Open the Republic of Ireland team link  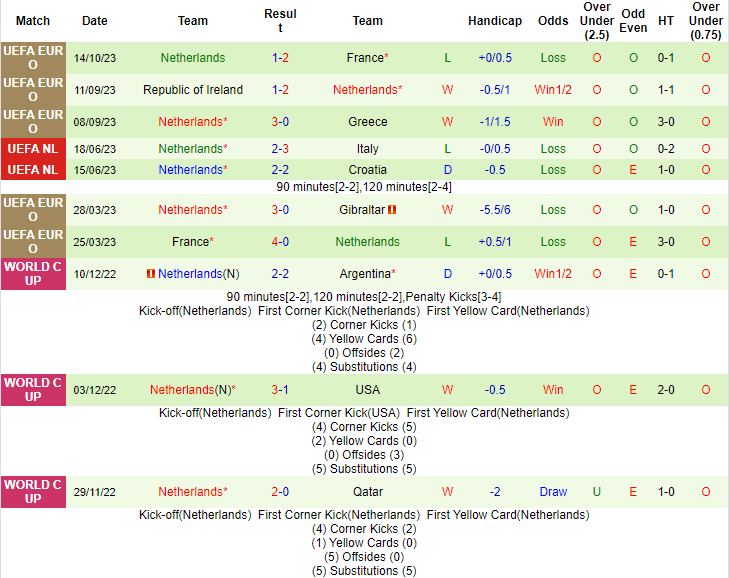[x=193, y=90]
